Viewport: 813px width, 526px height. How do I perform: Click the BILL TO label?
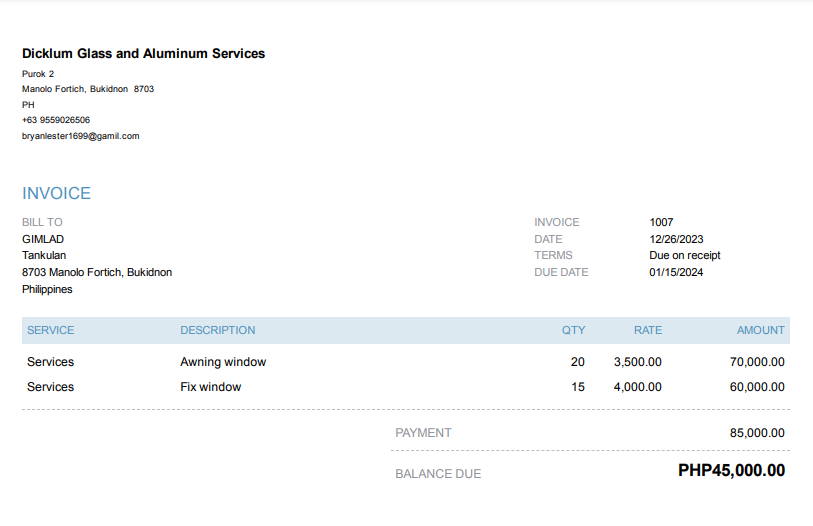42,222
